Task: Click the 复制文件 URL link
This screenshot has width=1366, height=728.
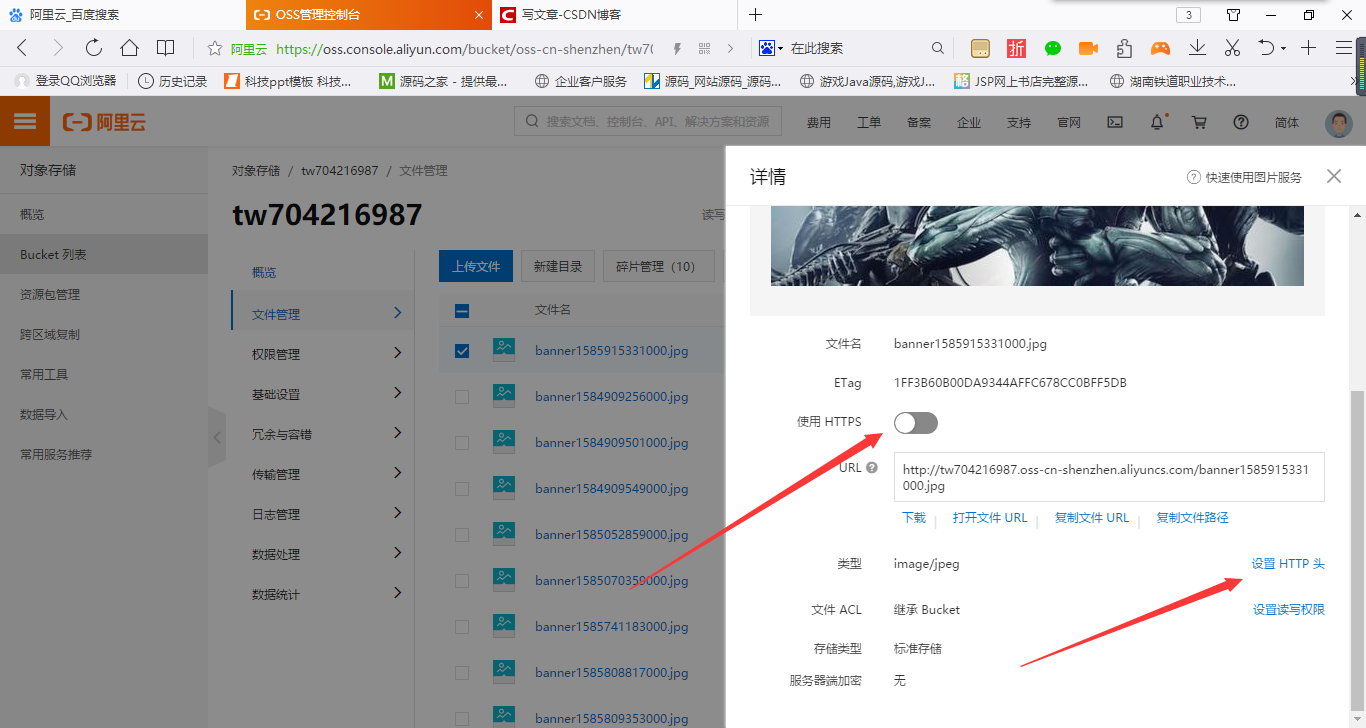Action: click(1092, 518)
